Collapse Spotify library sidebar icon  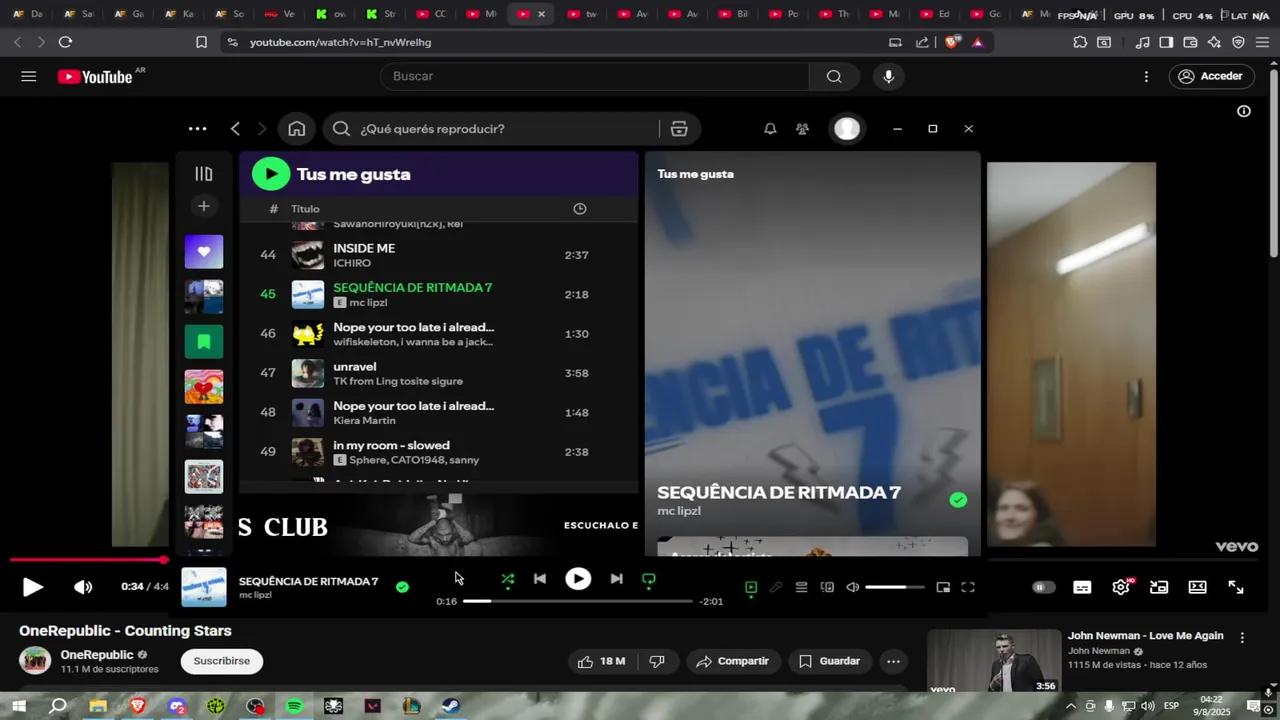click(x=204, y=174)
